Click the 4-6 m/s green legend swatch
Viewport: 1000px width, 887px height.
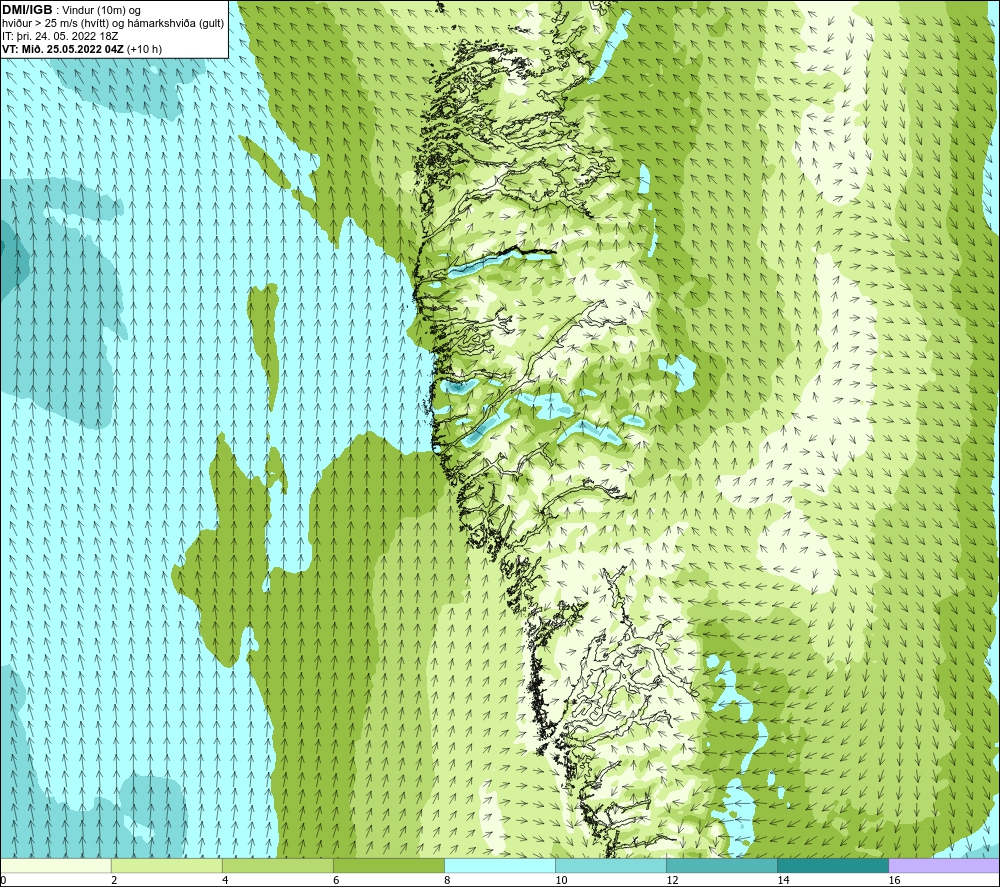click(x=277, y=865)
